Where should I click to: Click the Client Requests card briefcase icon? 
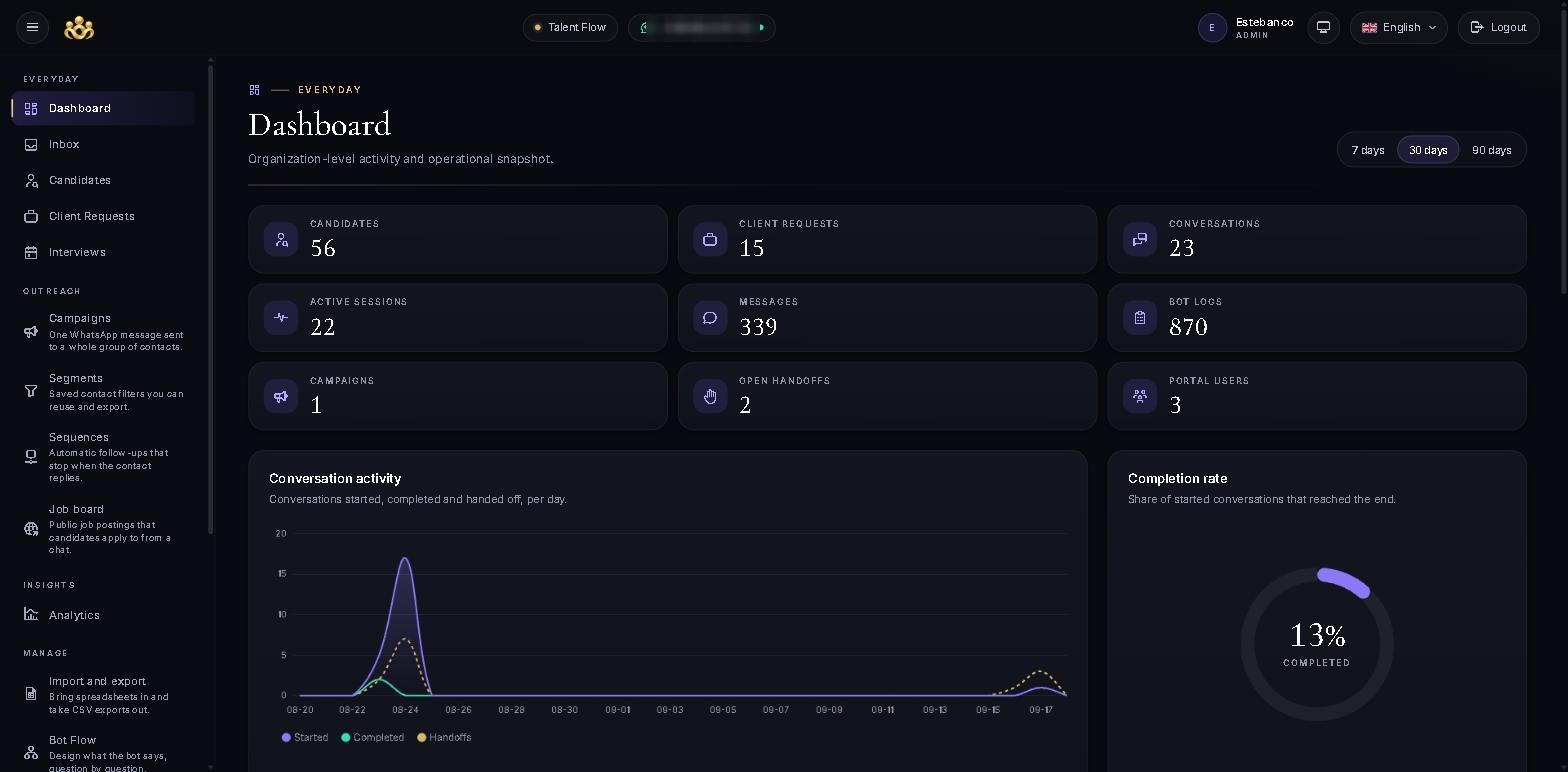710,239
